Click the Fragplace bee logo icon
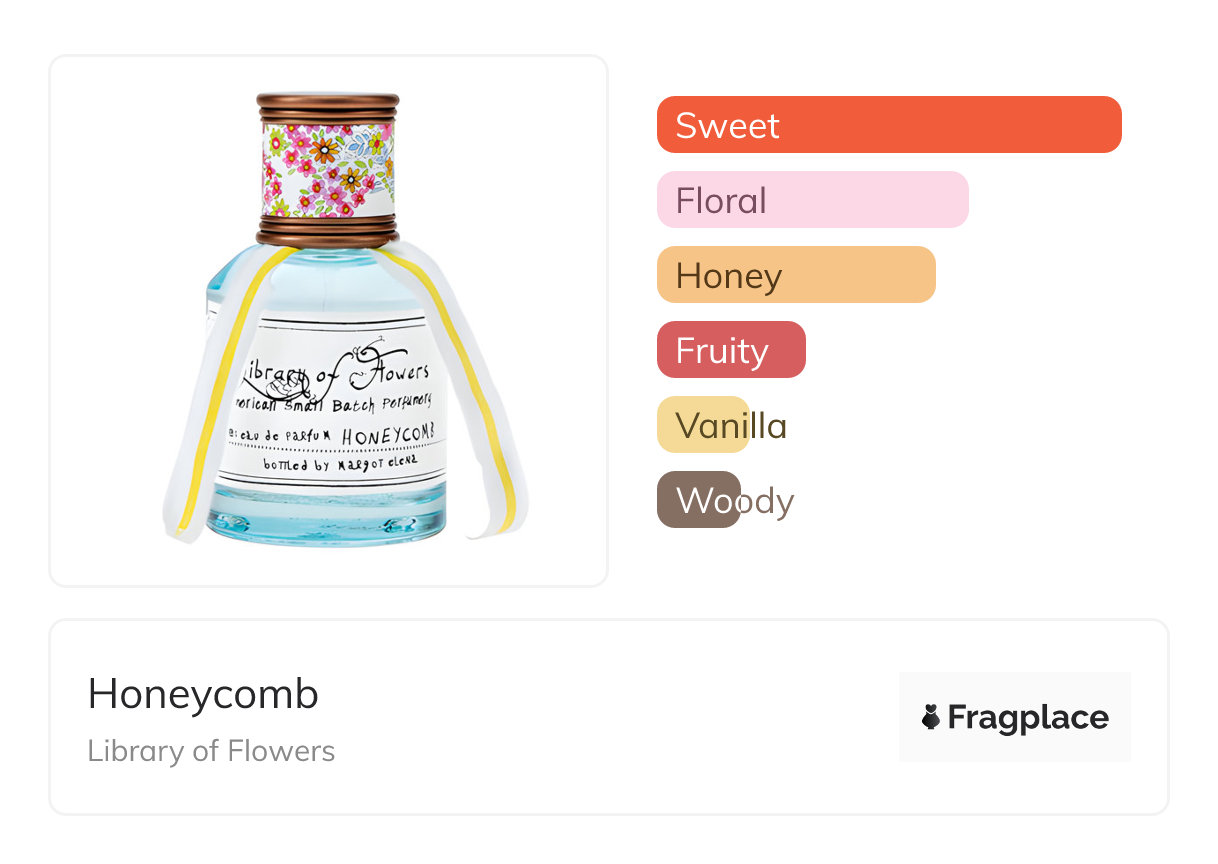Image resolution: width=1218 pixels, height=864 pixels. tap(931, 717)
